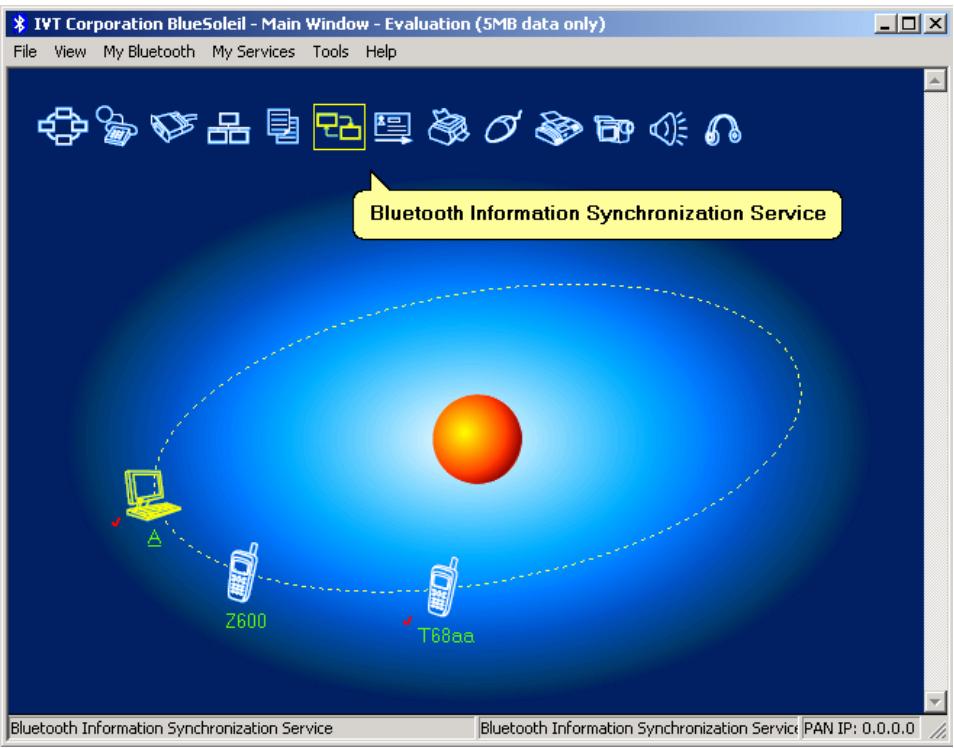This screenshot has height=748, width=954.
Task: Click the Z600 device label
Action: 246,621
